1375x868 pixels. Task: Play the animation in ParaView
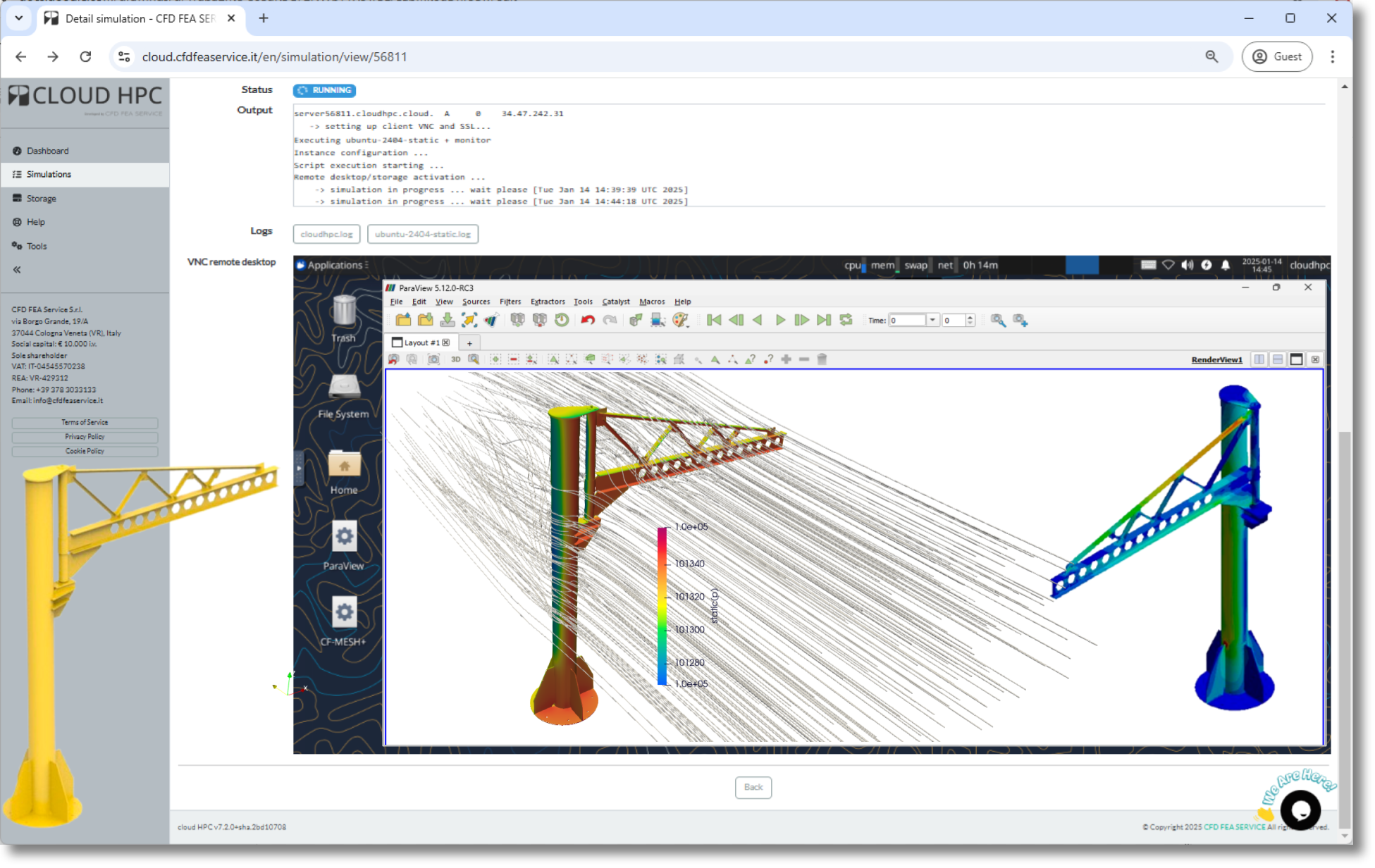pyautogui.click(x=780, y=320)
